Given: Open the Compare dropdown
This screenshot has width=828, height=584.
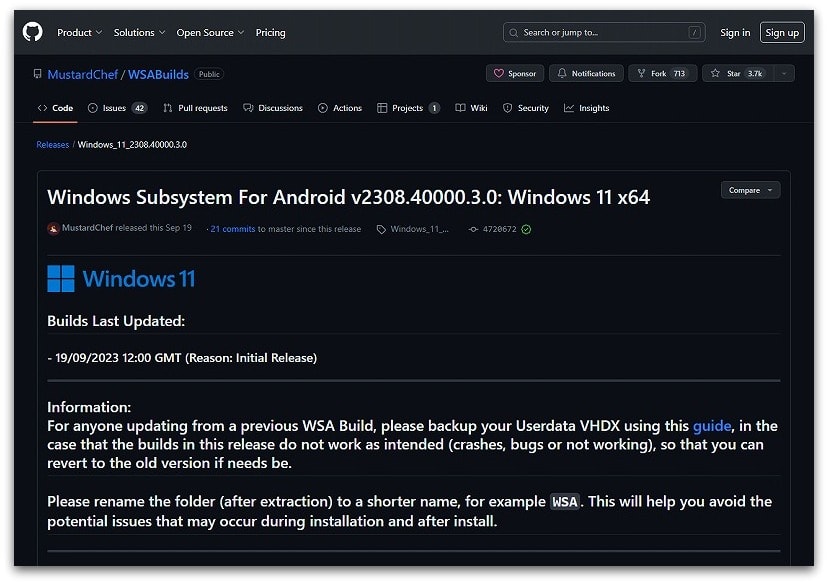Looking at the screenshot, I should pyautogui.click(x=750, y=190).
